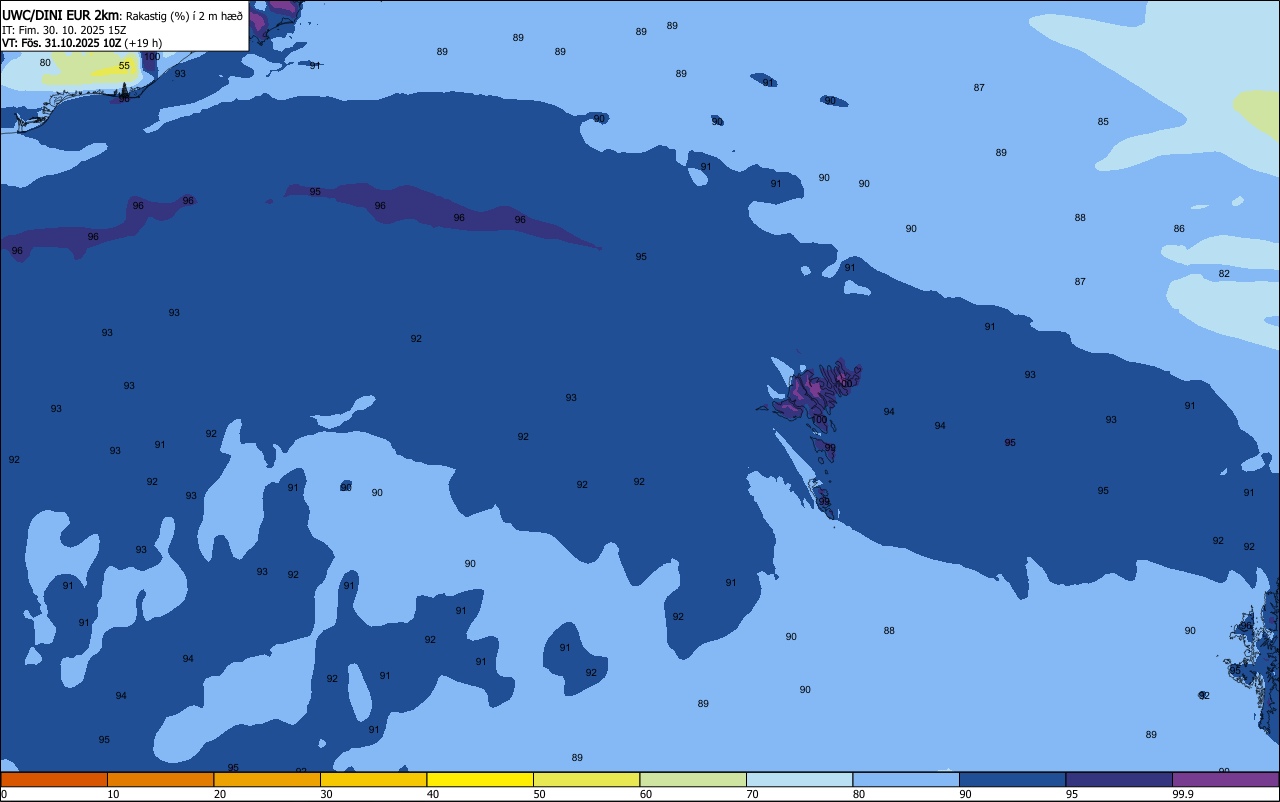Click the legend scale label 40
The image size is (1280, 802).
[x=433, y=794]
